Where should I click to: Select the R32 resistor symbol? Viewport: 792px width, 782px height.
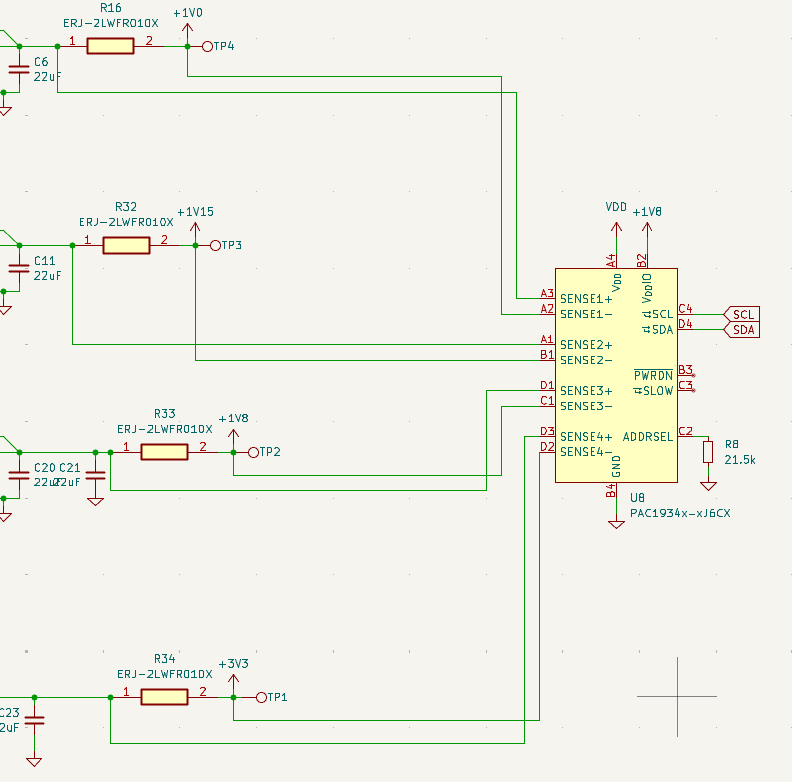tap(126, 245)
